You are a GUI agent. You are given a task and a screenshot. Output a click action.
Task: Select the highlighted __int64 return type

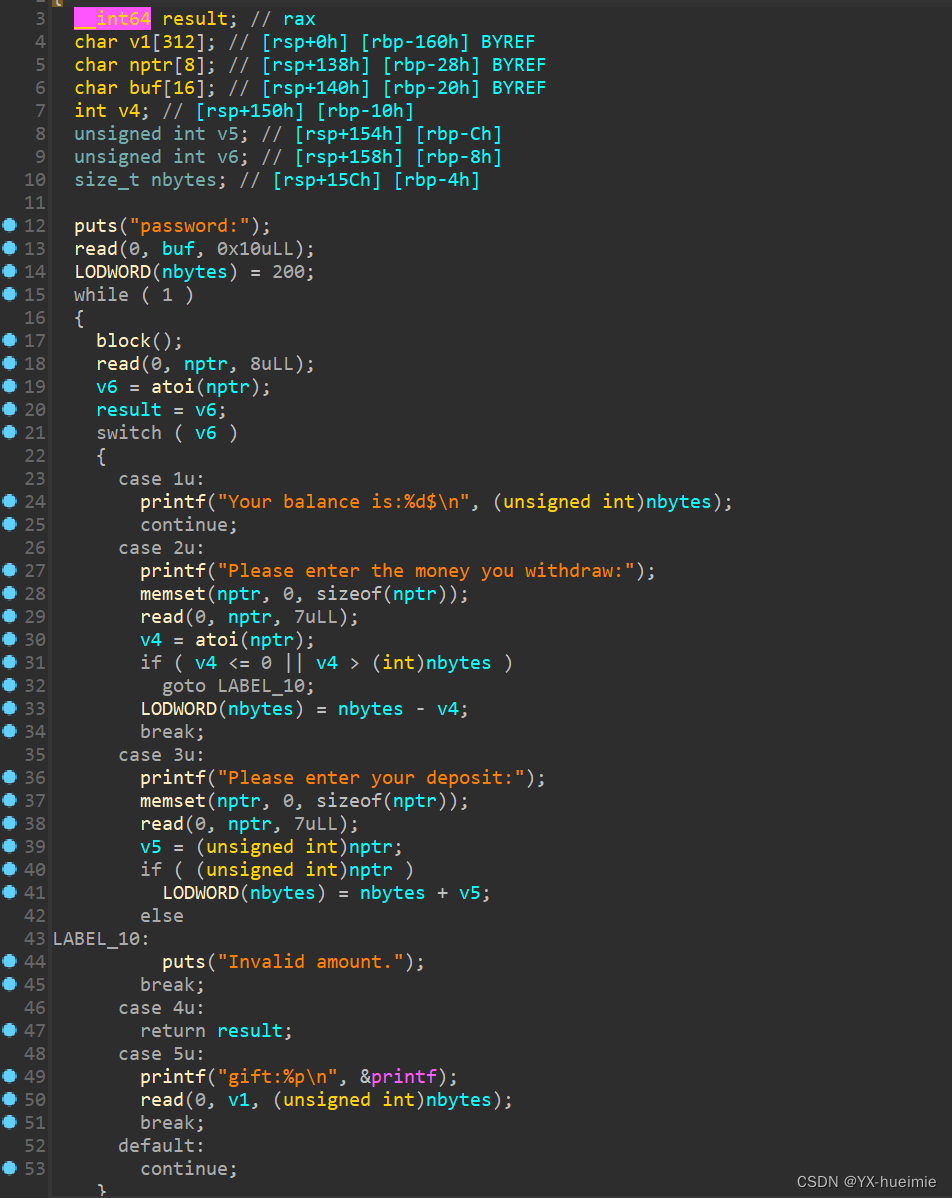(113, 17)
